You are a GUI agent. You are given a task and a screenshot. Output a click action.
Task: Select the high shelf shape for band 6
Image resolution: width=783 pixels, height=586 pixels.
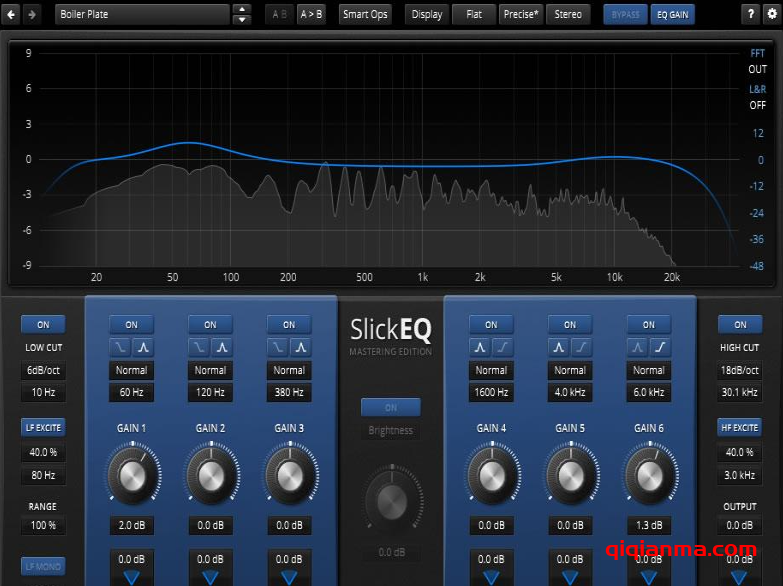point(660,347)
